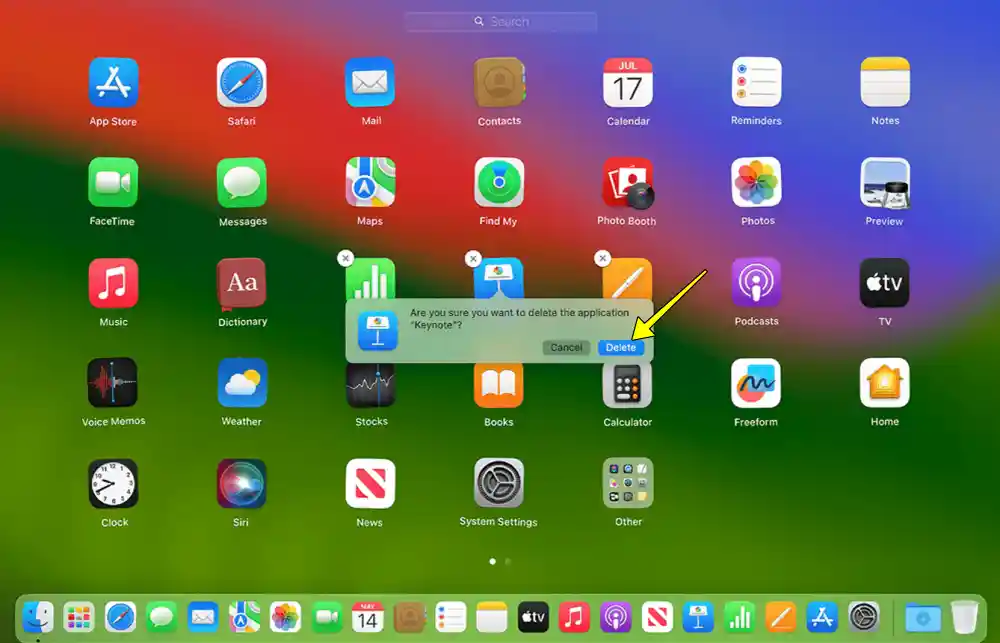Open the Weather app
The width and height of the screenshot is (1000, 643).
point(242,381)
